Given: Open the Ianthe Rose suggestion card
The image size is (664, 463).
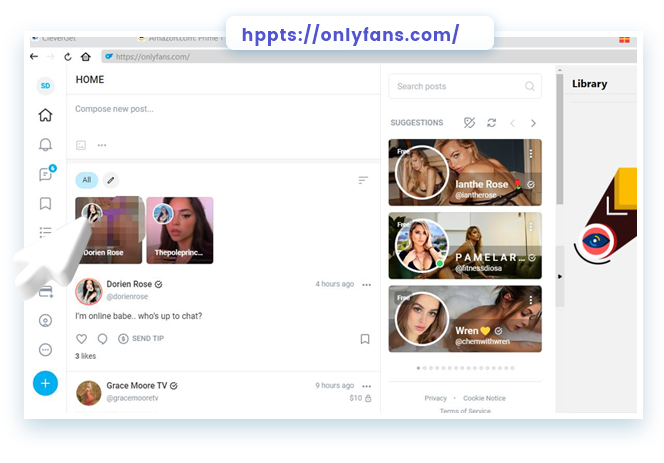Looking at the screenshot, I should coord(465,172).
